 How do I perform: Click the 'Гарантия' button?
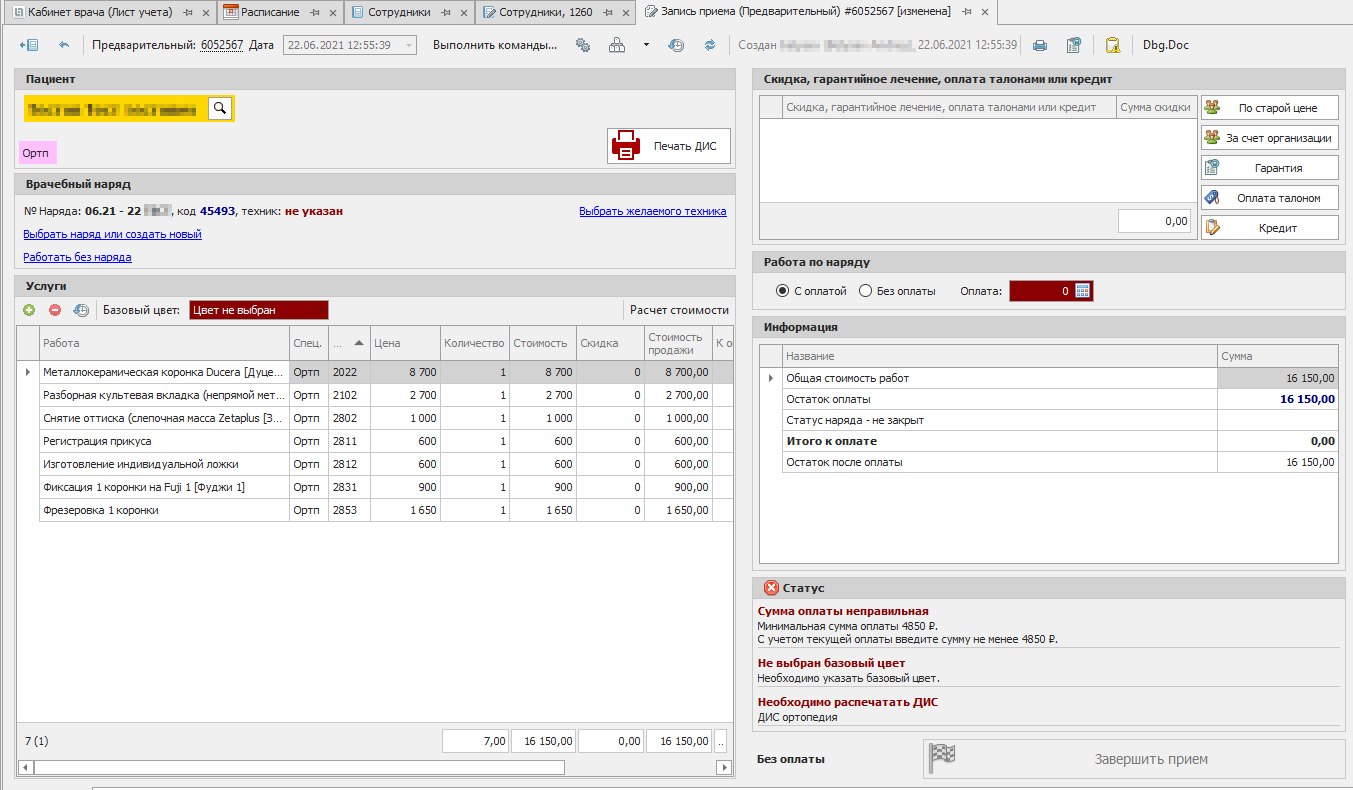(x=1269, y=168)
